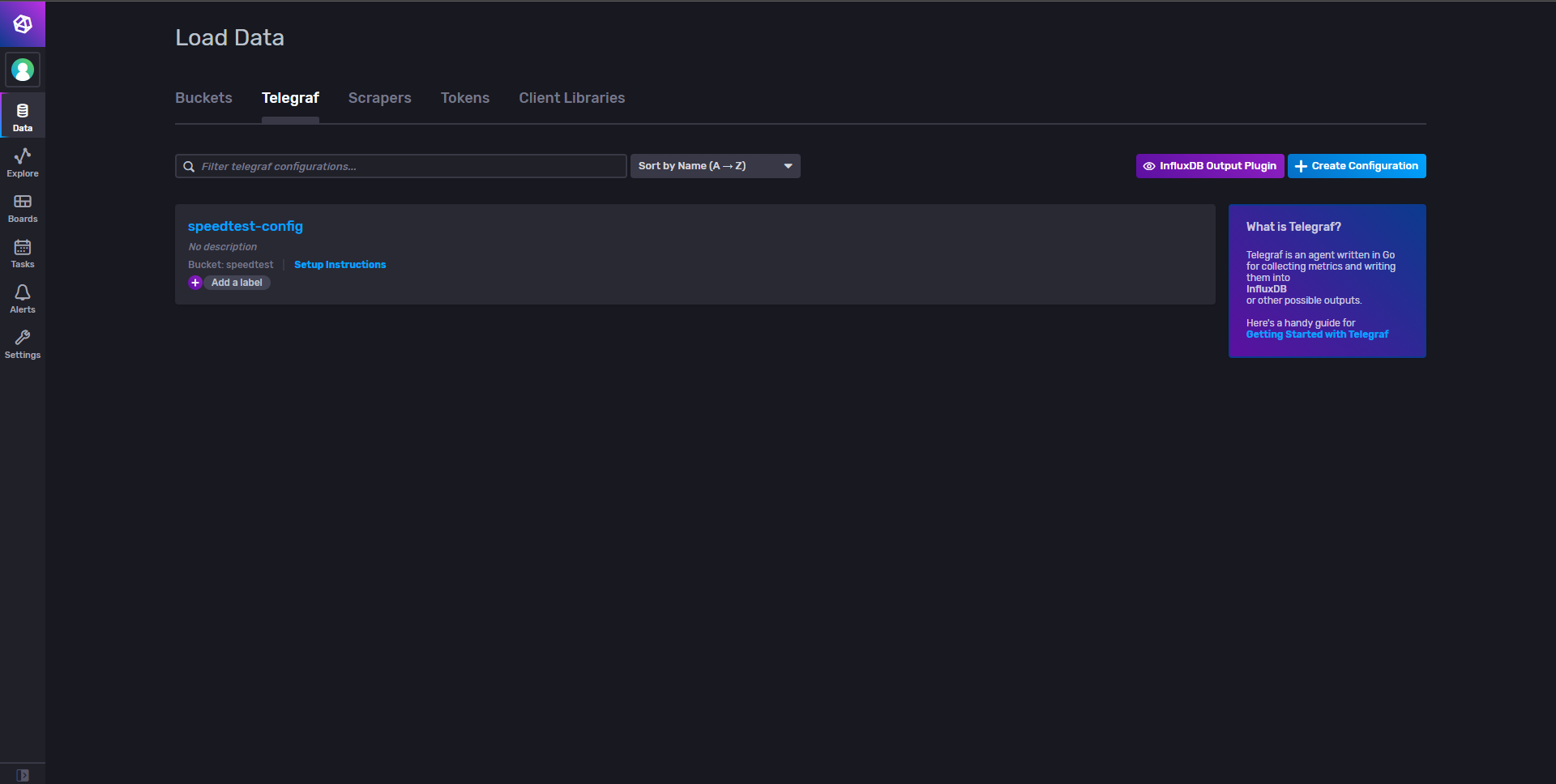This screenshot has height=784, width=1556.
Task: Open Boards in the sidebar
Action: [23, 207]
